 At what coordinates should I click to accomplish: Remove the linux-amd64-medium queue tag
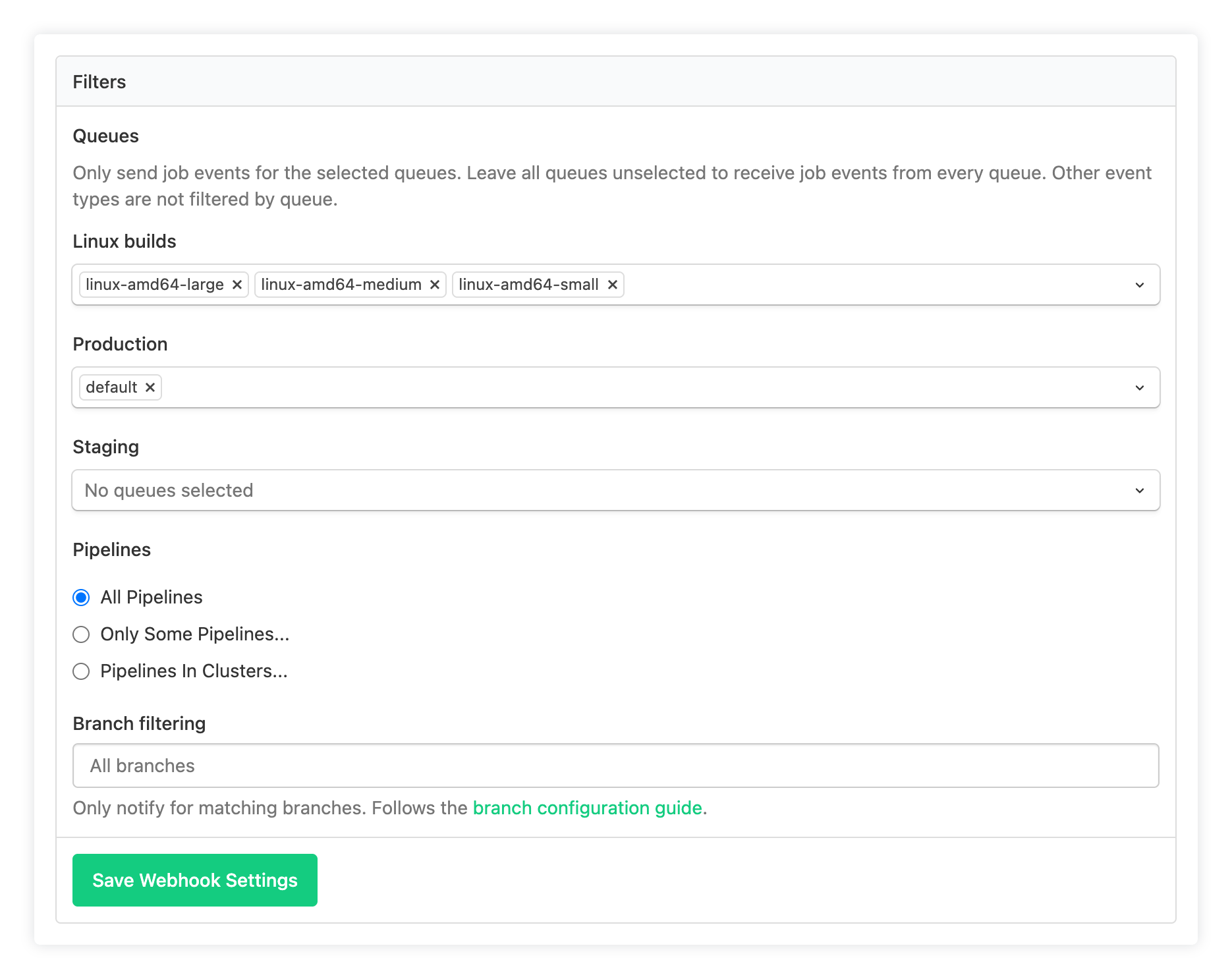[435, 285]
